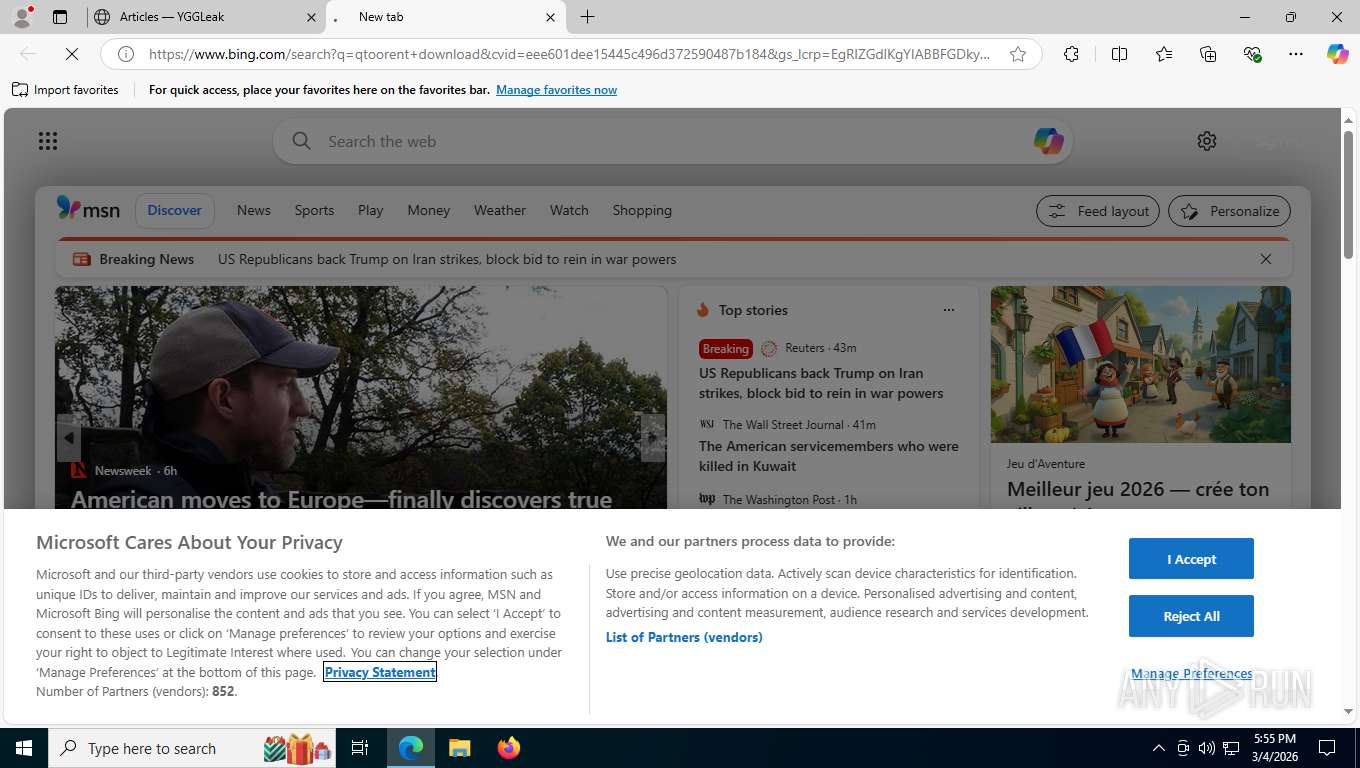1360x768 pixels.
Task: Open the Money tab
Action: [429, 210]
